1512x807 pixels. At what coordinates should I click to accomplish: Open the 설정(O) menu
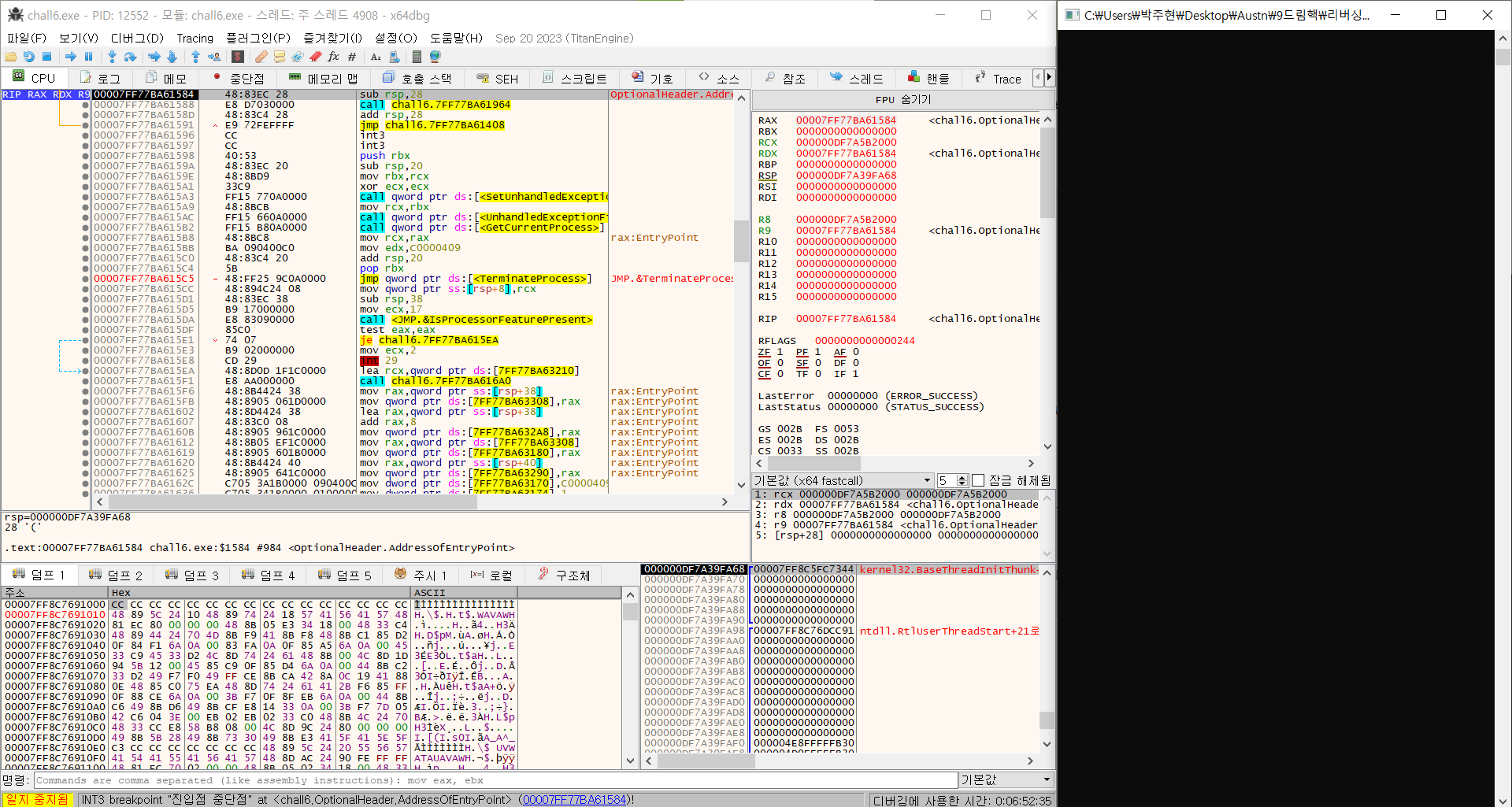395,38
